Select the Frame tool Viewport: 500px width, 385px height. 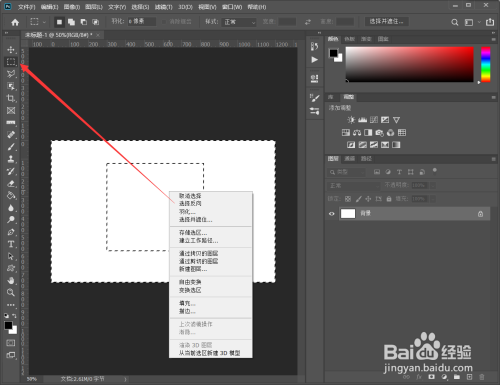pos(11,111)
